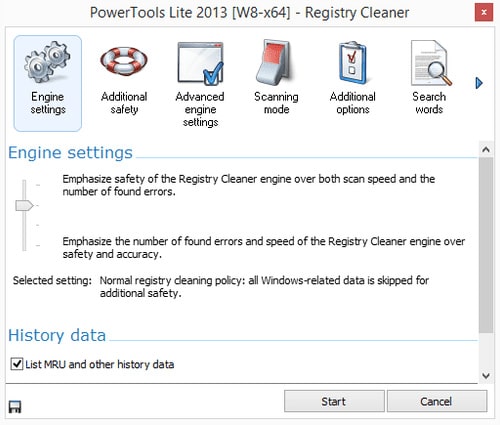Click the scrollbar down arrow

tap(486, 376)
